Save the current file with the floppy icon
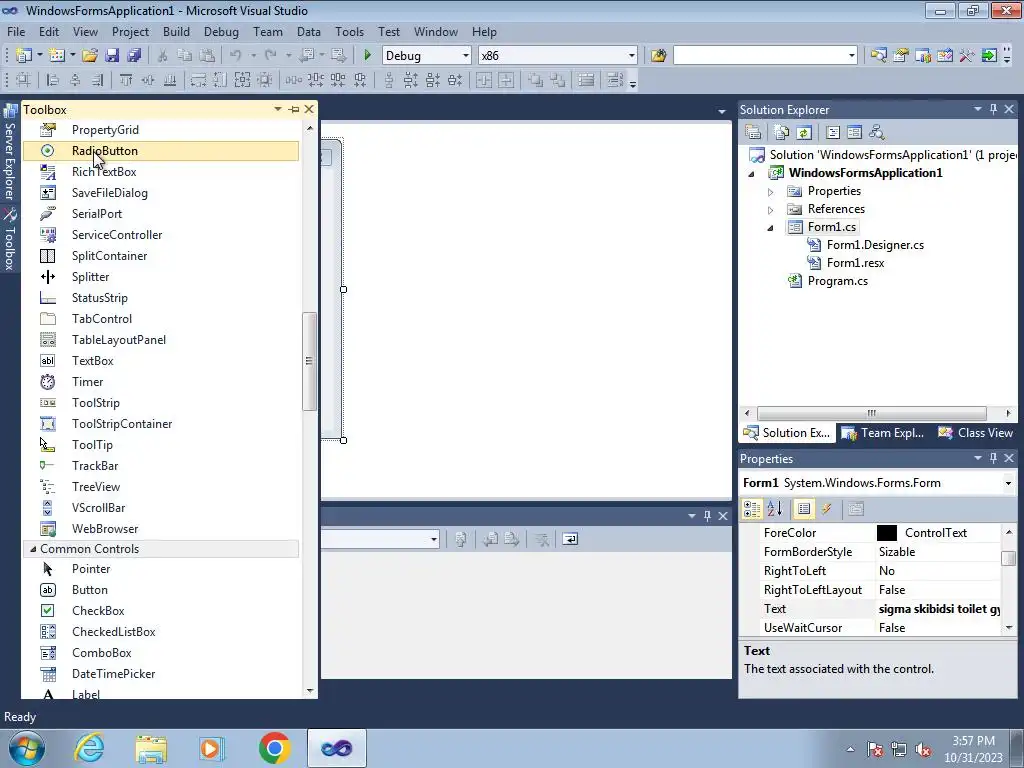 112,56
